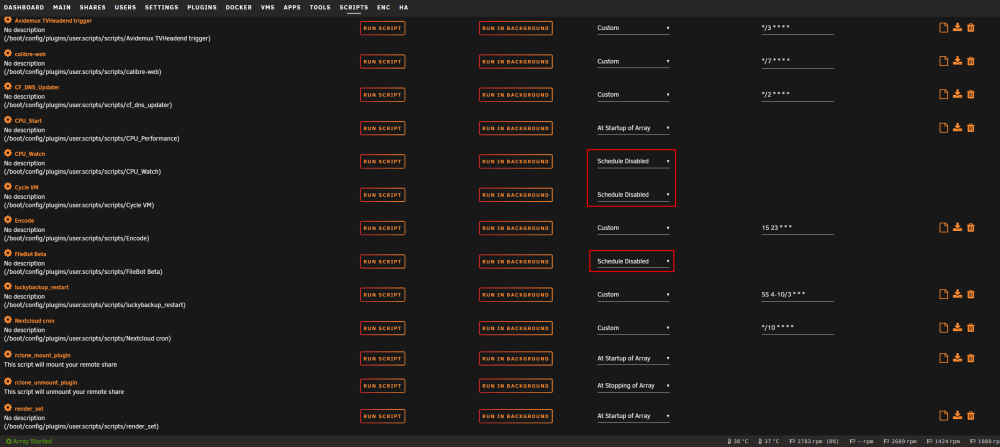This screenshot has width=1000, height=447.
Task: Download log for Avidemux TVHeadend trigger
Action: point(957,27)
